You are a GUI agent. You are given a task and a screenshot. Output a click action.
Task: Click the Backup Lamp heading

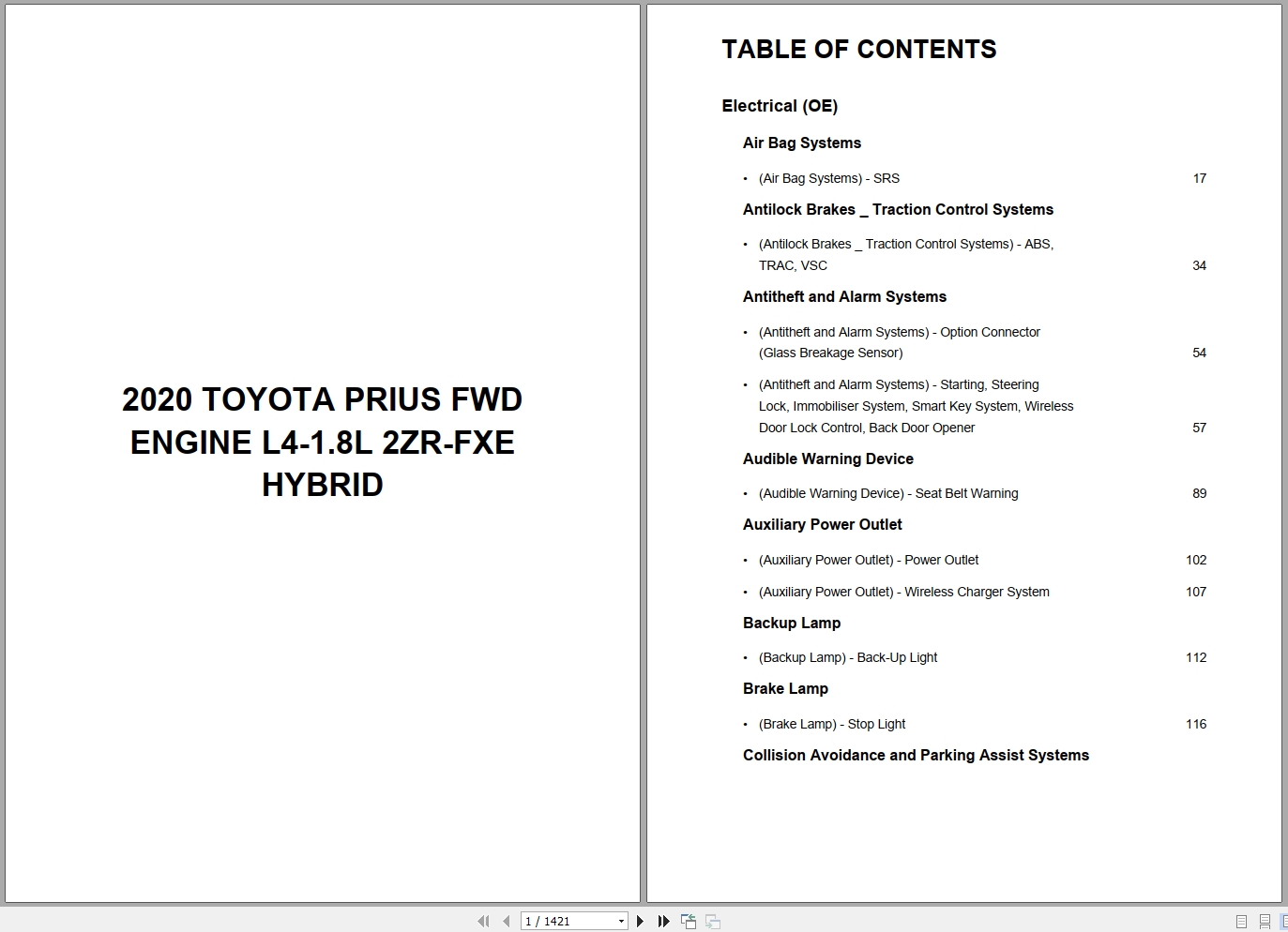pos(792,623)
